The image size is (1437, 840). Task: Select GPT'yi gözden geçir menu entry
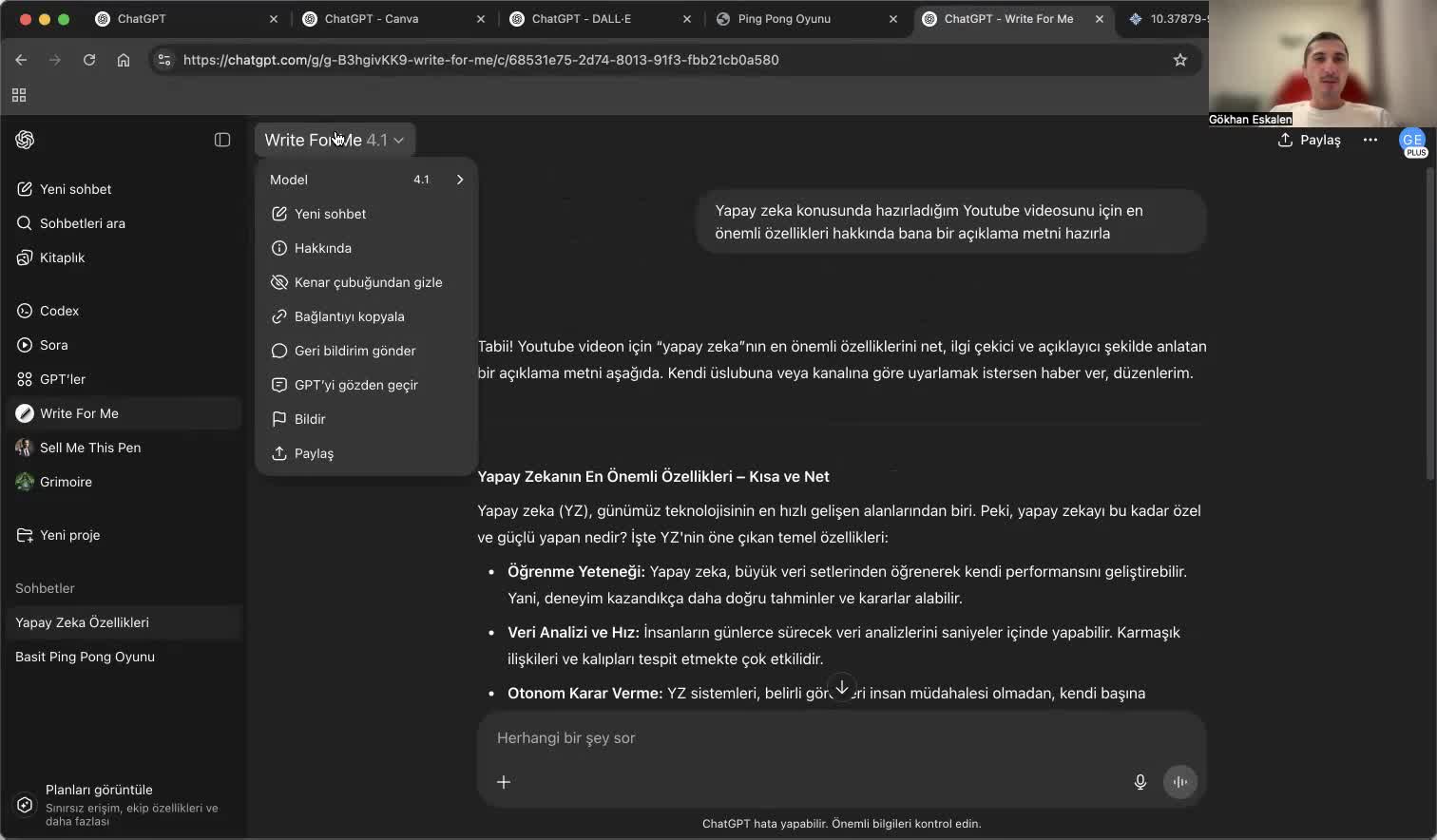pyautogui.click(x=366, y=385)
